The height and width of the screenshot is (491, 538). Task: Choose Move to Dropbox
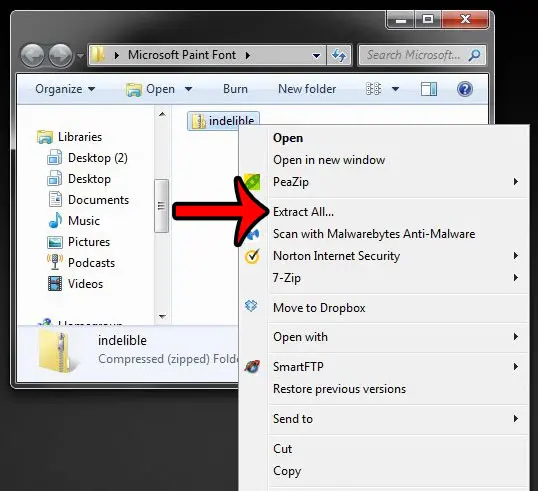click(x=398, y=308)
